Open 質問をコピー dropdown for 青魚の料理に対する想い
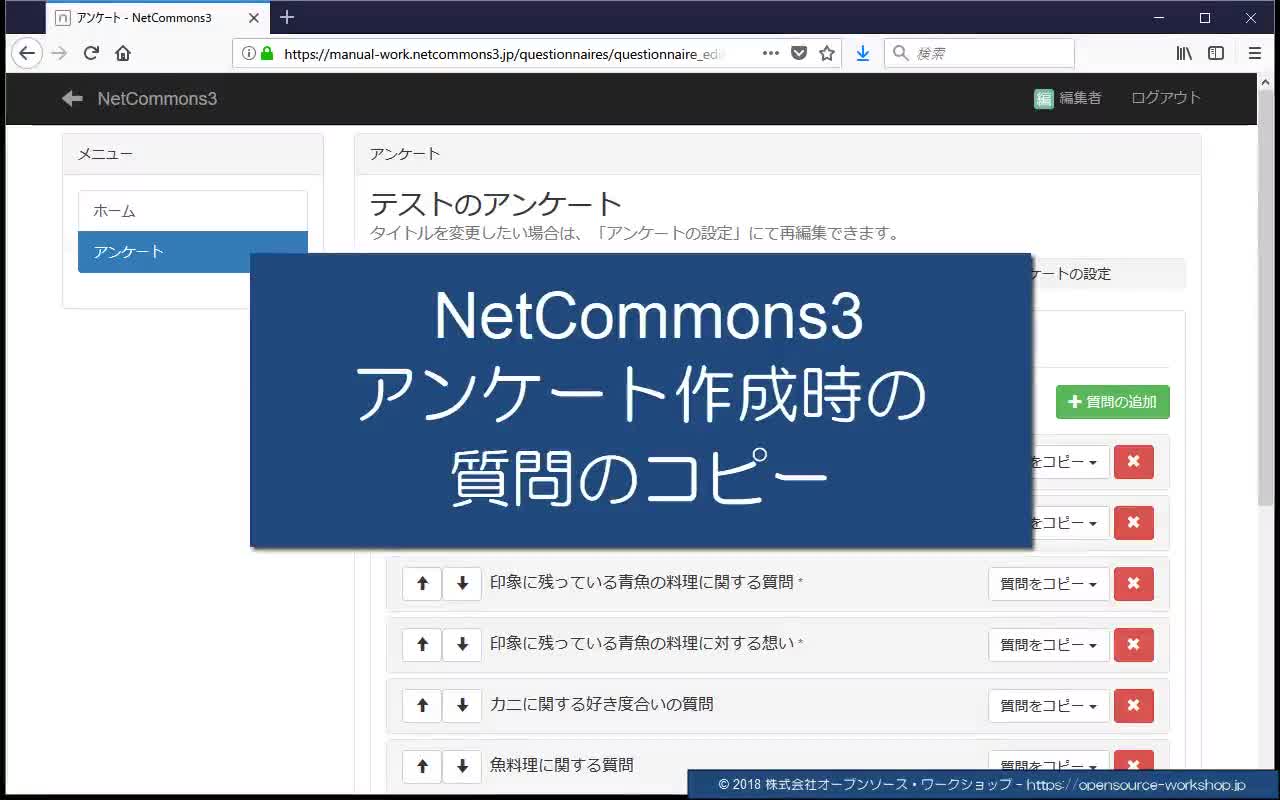This screenshot has width=1280, height=800. click(1049, 645)
